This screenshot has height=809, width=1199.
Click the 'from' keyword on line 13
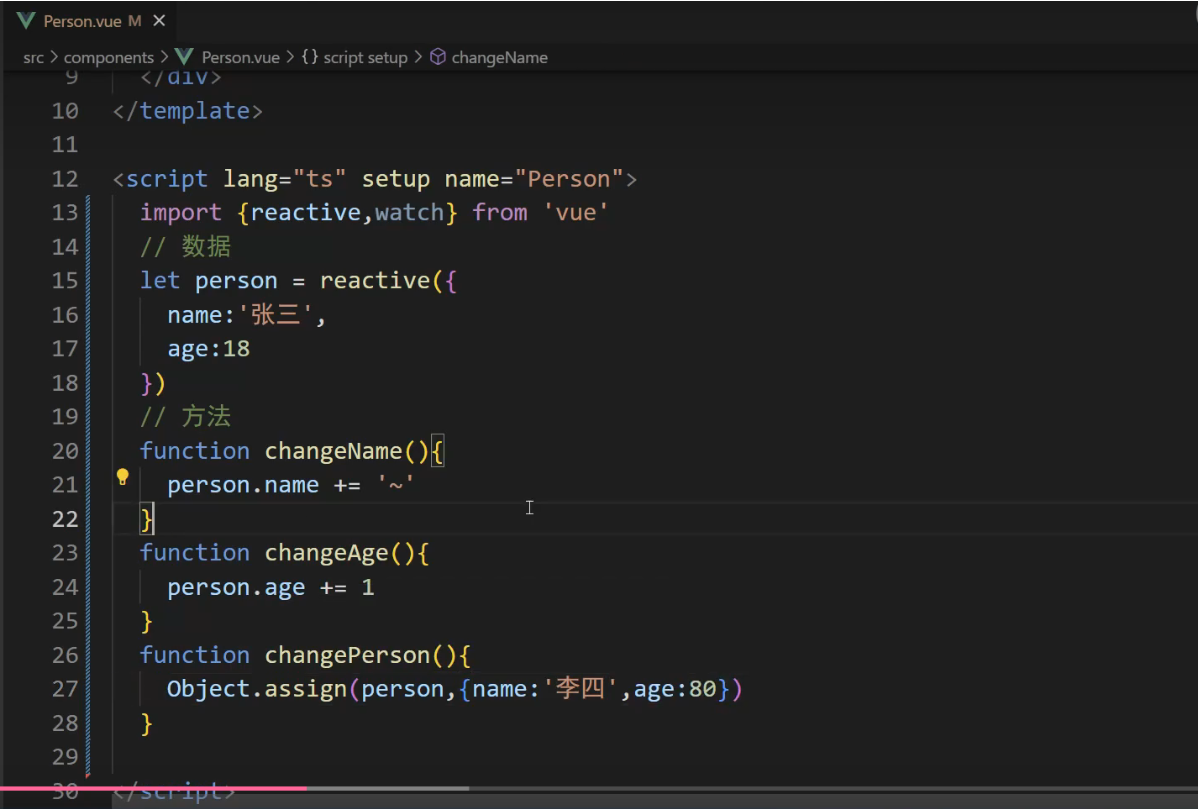coord(499,213)
